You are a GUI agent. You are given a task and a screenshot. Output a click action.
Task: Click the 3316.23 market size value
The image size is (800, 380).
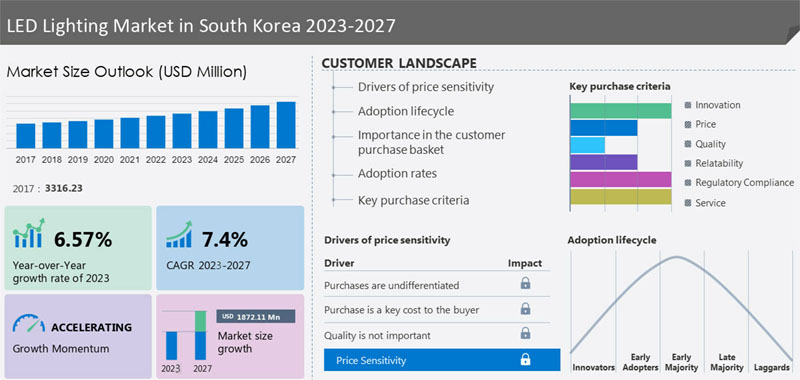64,188
